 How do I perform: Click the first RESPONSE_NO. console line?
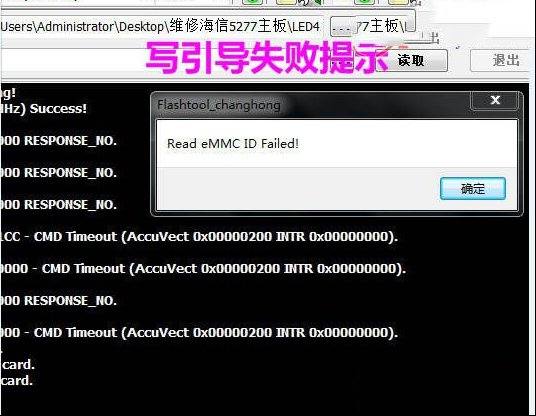click(x=58, y=140)
